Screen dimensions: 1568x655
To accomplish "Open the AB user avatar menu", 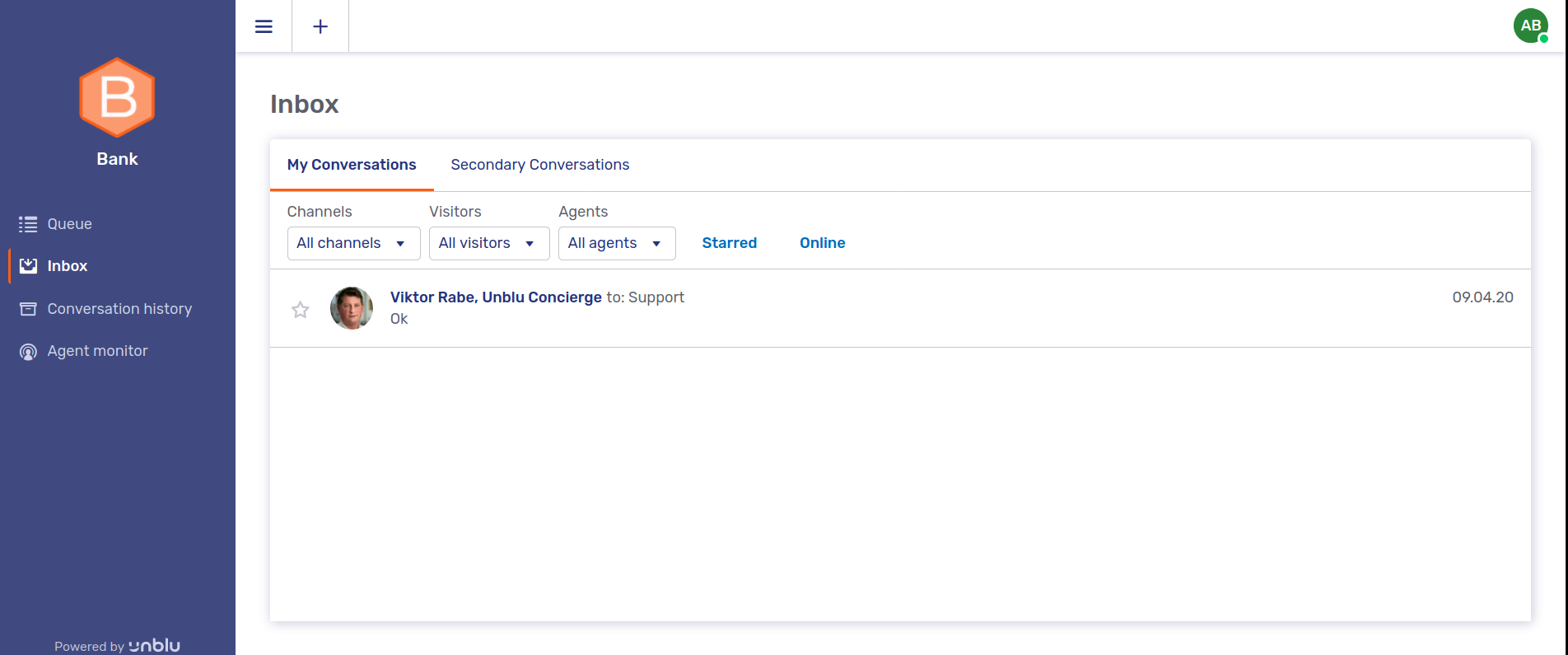I will coord(1531,26).
